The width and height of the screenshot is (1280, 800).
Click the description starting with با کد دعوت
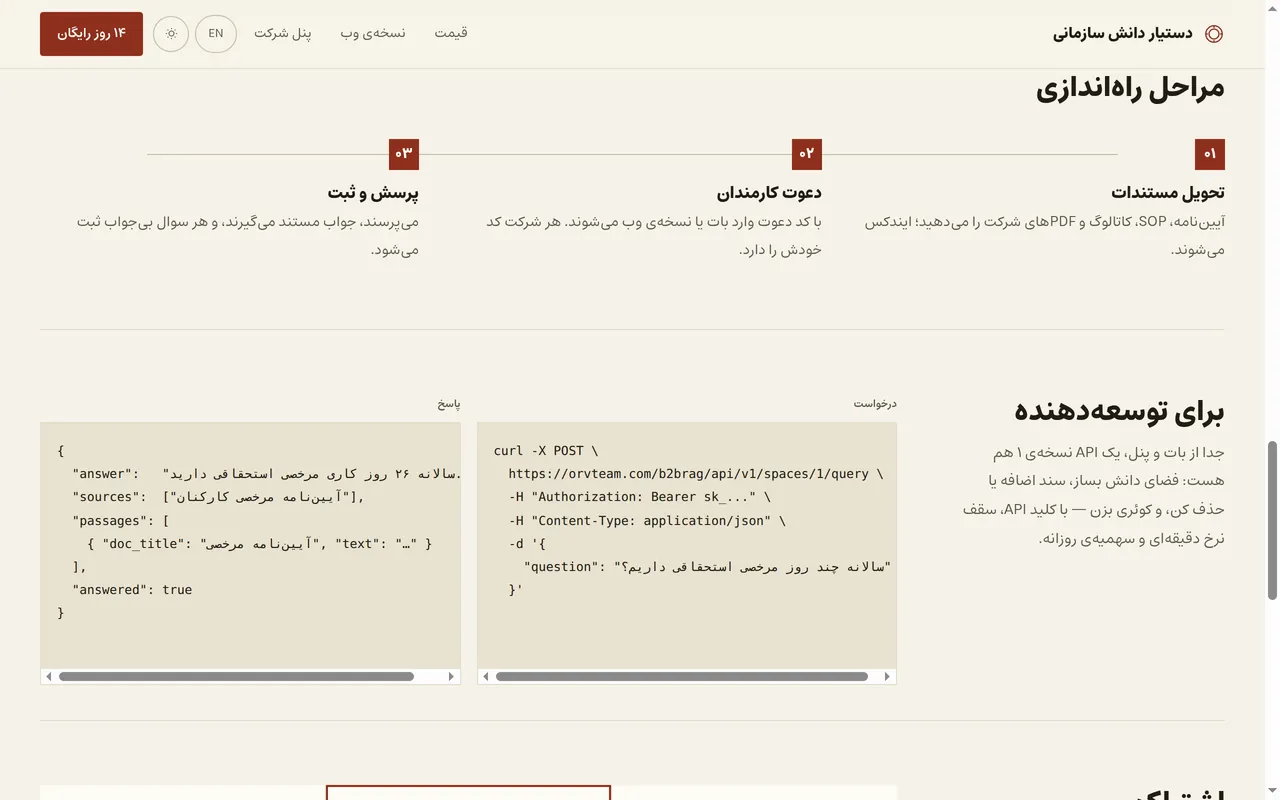(654, 235)
